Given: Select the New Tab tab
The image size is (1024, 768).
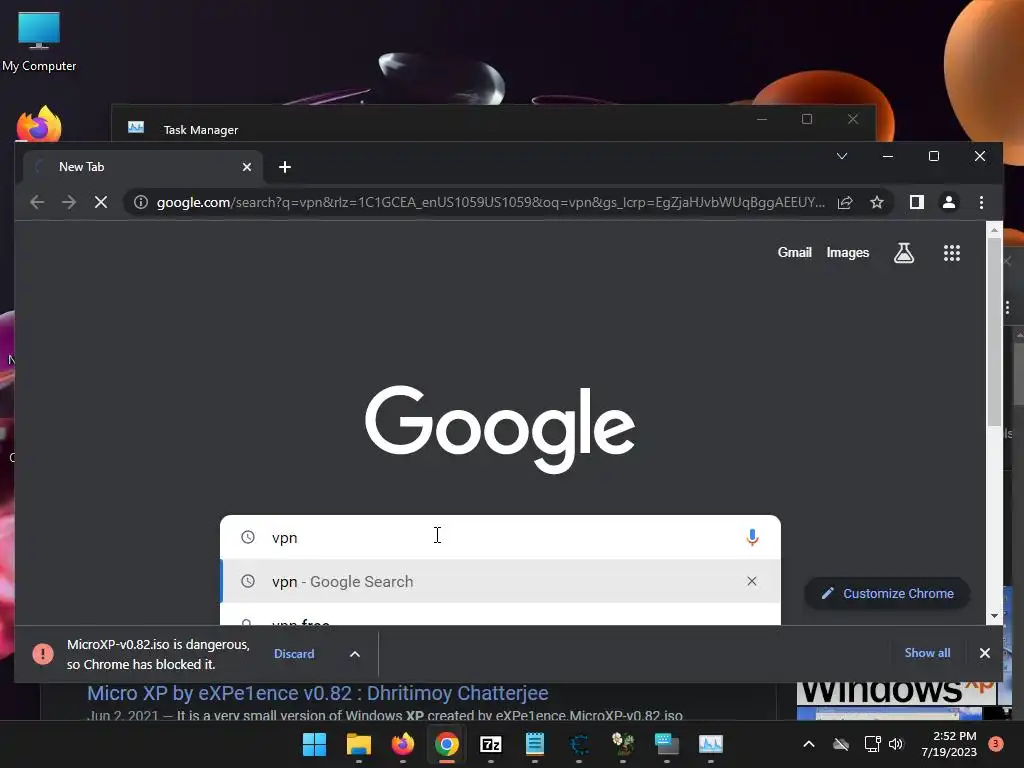Looking at the screenshot, I should point(142,167).
